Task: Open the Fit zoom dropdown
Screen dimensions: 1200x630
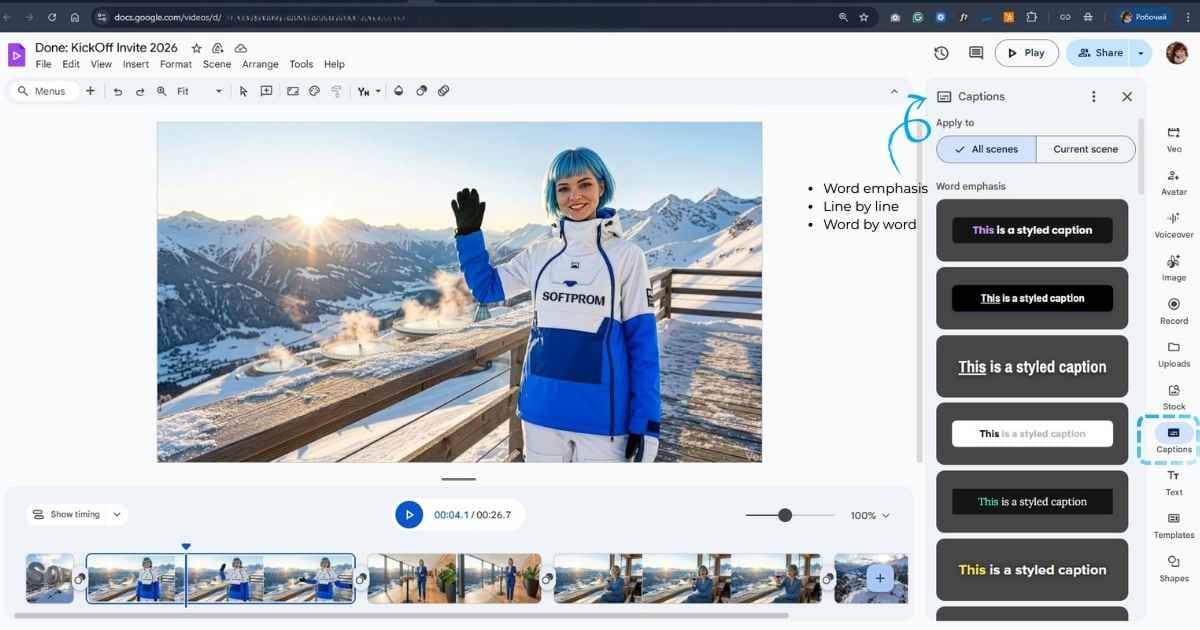Action: tap(196, 91)
